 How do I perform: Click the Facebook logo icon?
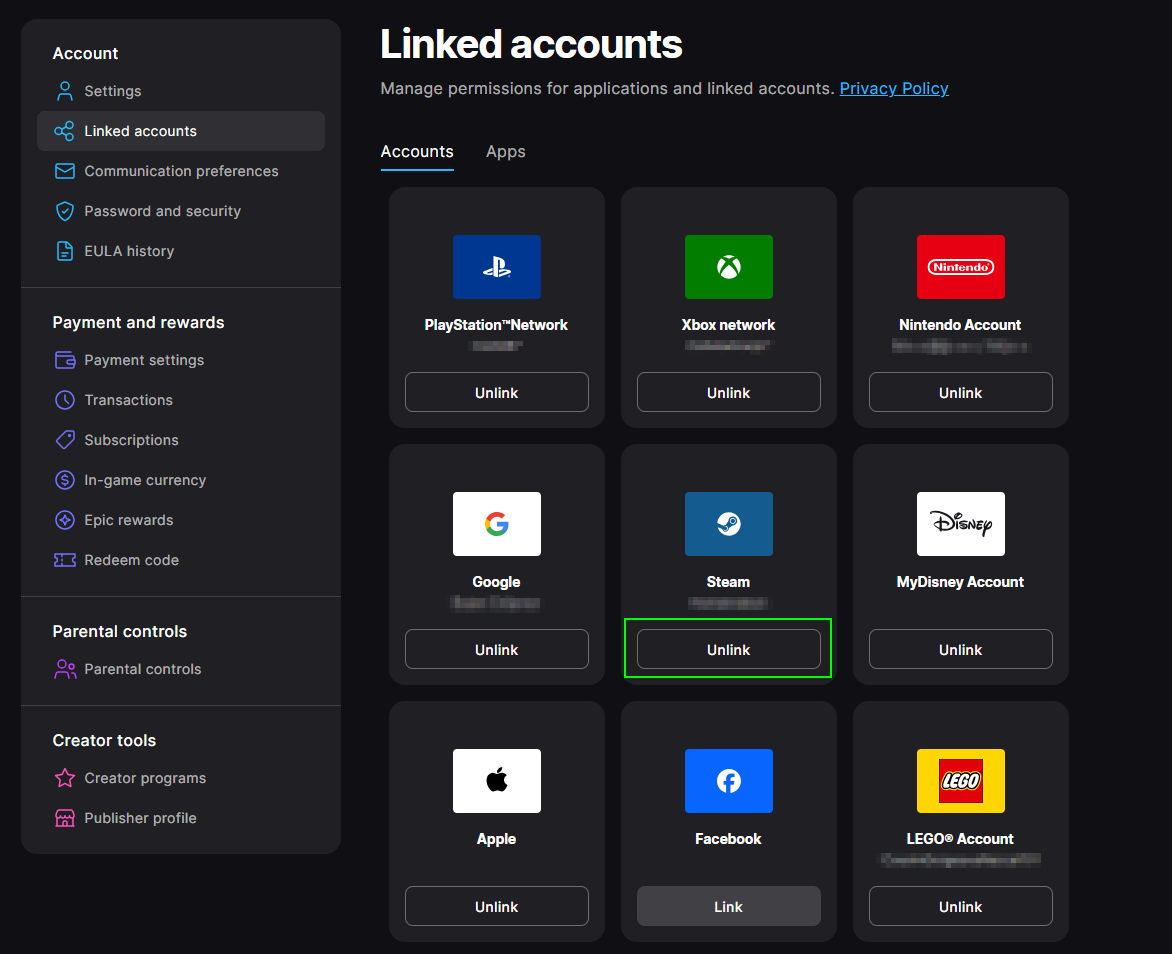(728, 781)
